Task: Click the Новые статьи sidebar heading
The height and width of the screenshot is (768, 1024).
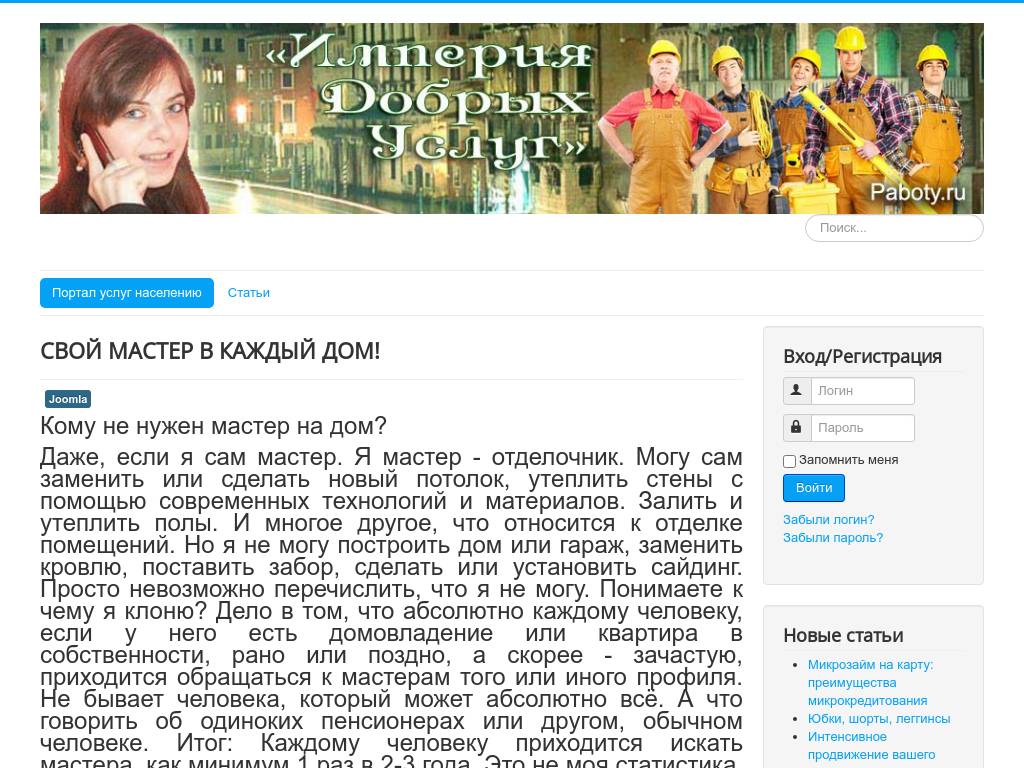Action: 842,635
